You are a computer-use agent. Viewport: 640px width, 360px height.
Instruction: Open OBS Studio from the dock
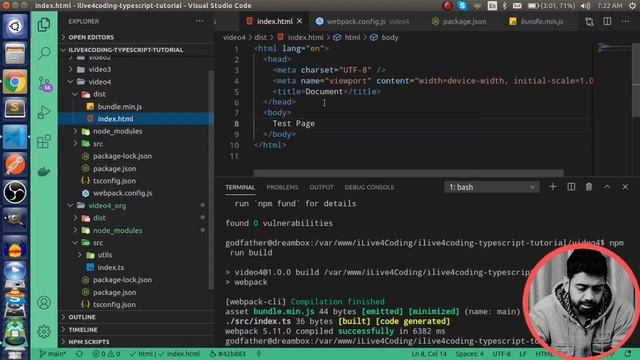(x=15, y=192)
